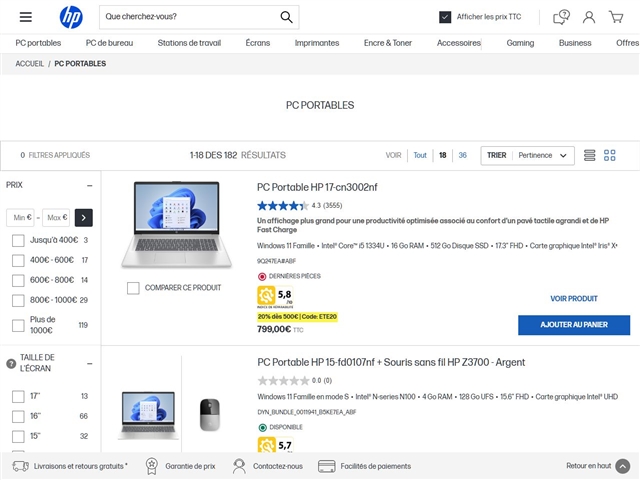
Task: Apply the price range arrow button
Action: (x=84, y=218)
